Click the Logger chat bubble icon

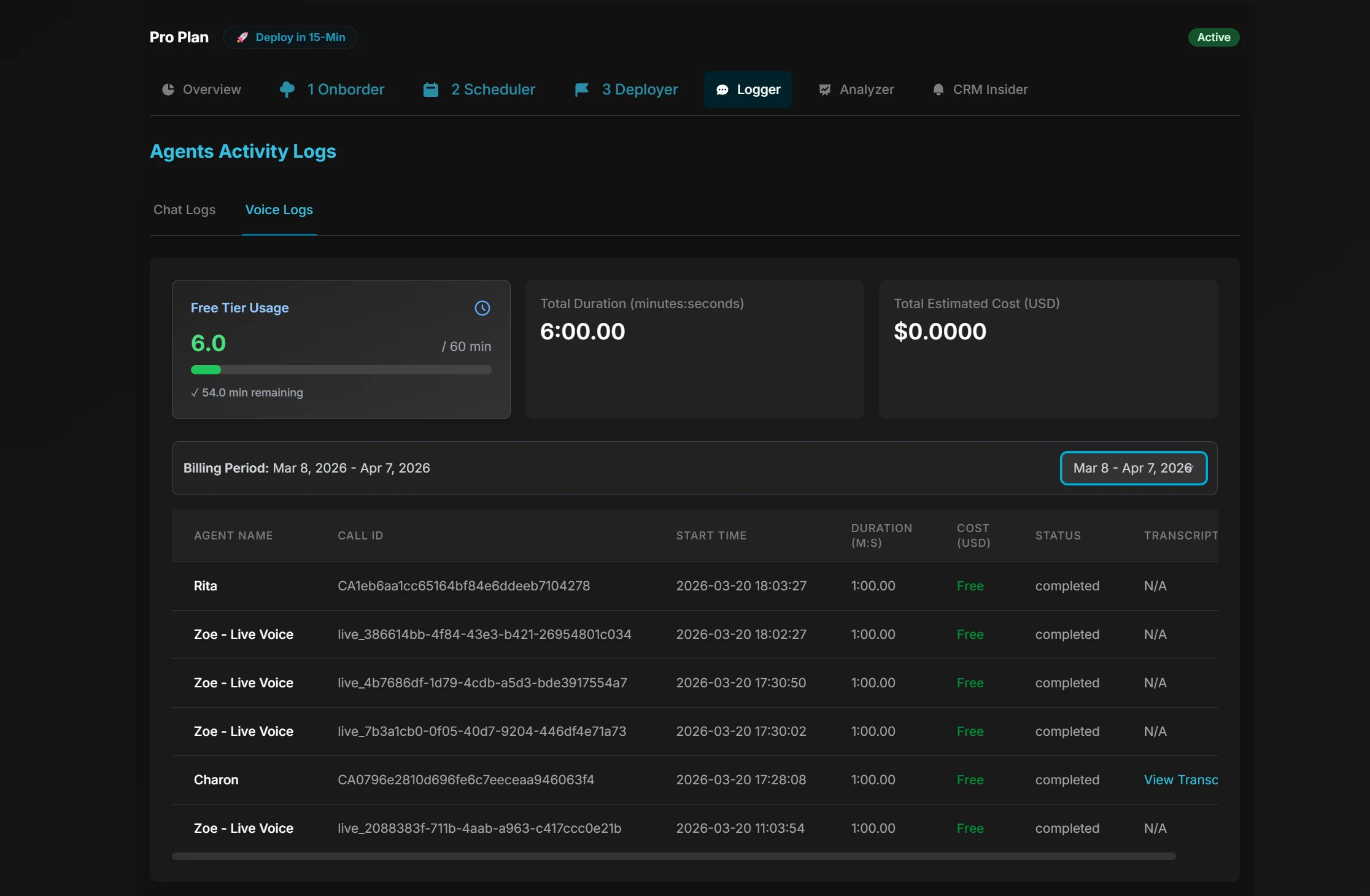(722, 90)
